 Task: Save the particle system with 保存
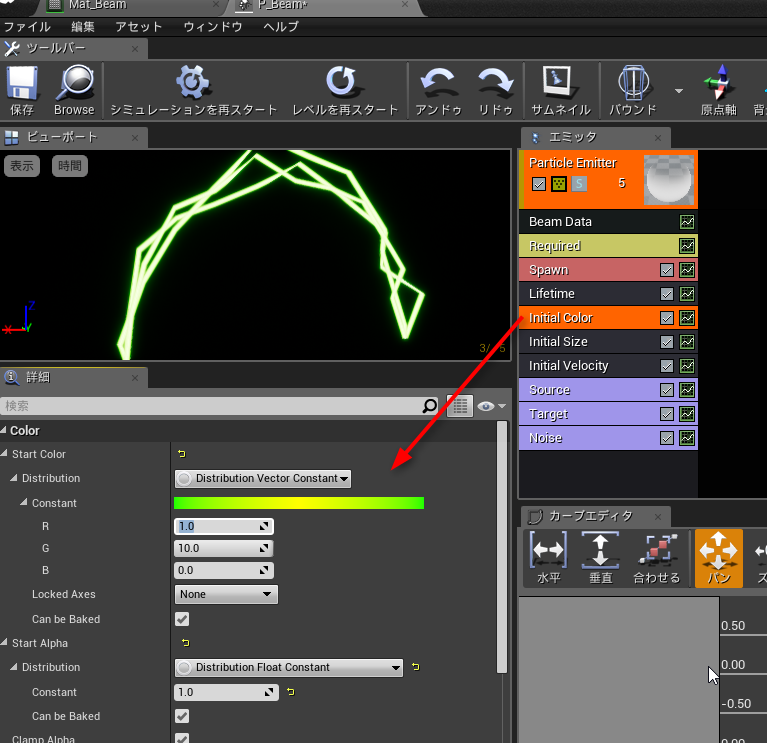pos(22,90)
